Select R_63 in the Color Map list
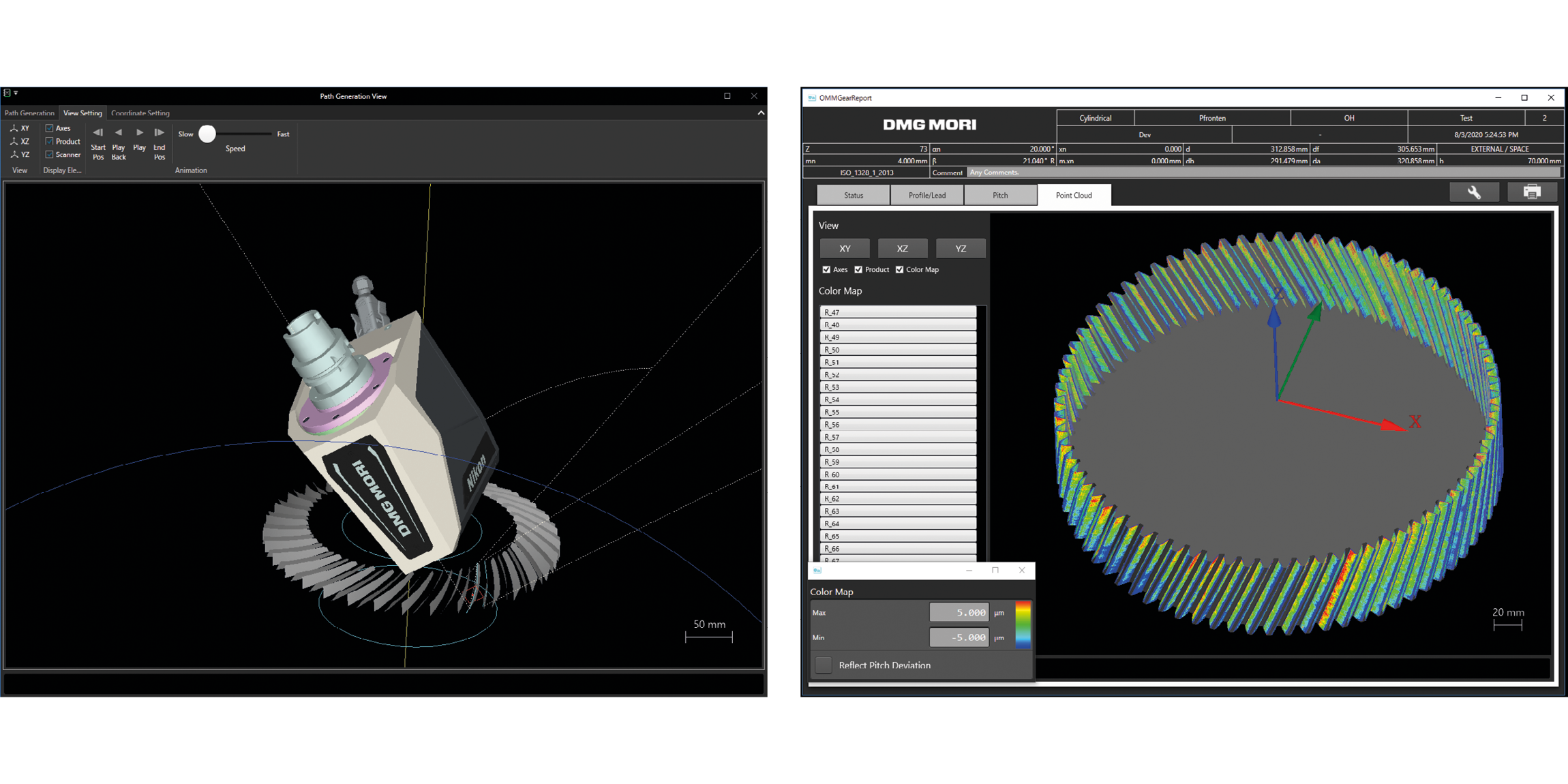Image resolution: width=1568 pixels, height=784 pixels. point(898,511)
